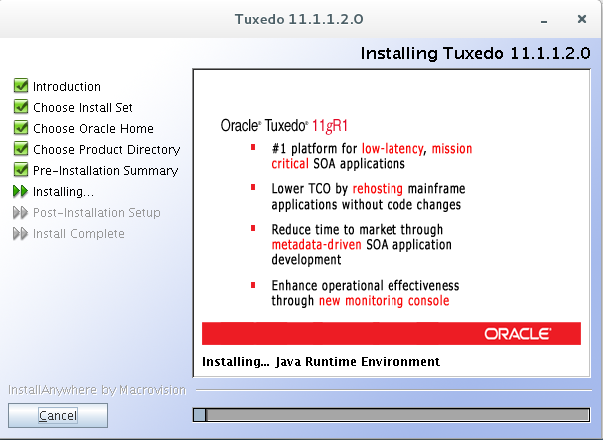Click the new monitoring console bullet text

click(365, 293)
